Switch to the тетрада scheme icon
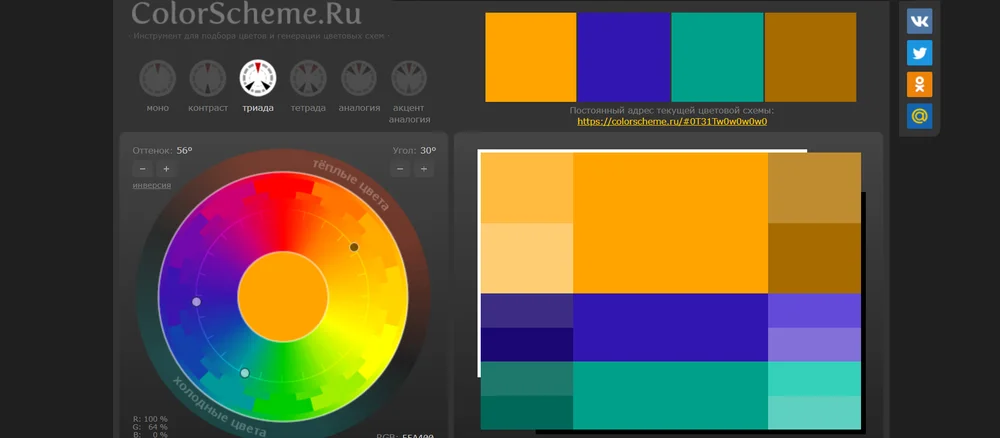1000x438 pixels. pos(308,78)
